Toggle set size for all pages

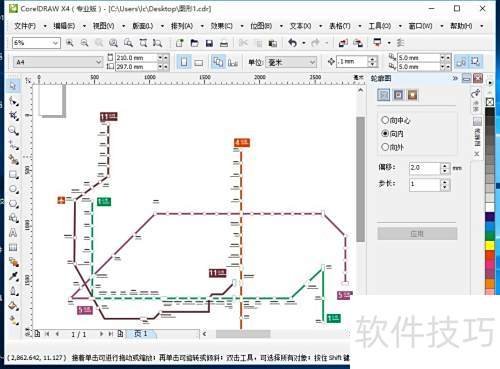pyautogui.click(x=218, y=62)
